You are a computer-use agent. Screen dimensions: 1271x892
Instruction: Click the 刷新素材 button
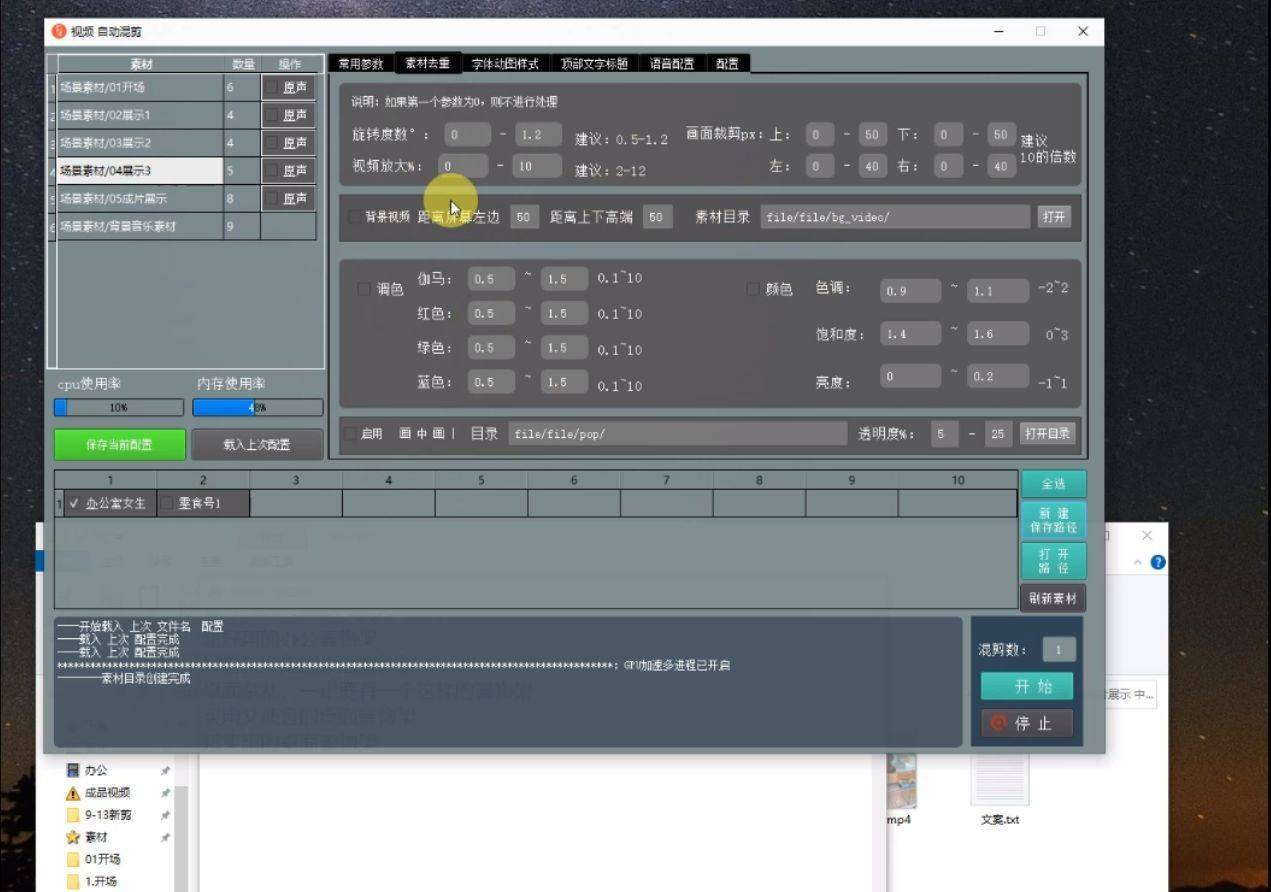1053,598
